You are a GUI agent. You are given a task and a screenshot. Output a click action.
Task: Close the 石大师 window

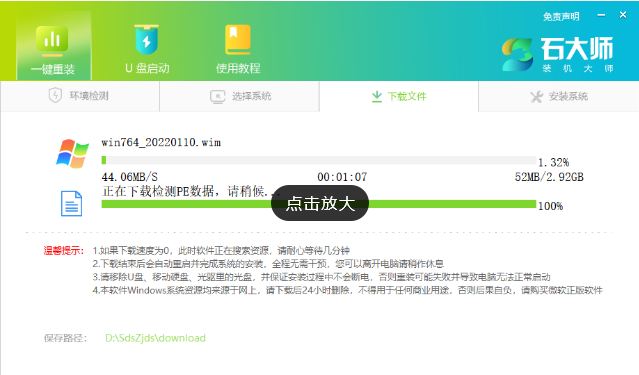pos(623,15)
